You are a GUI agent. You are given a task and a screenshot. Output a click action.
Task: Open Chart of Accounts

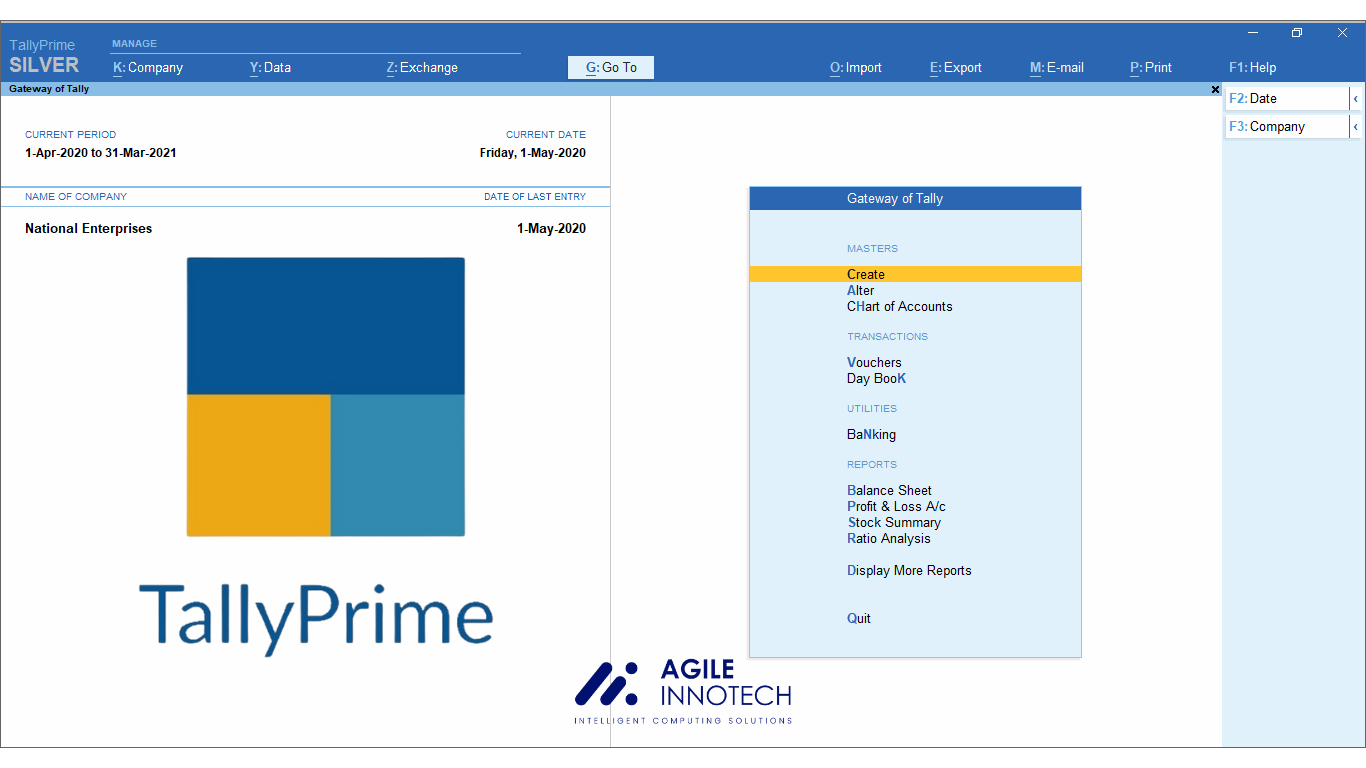900,306
